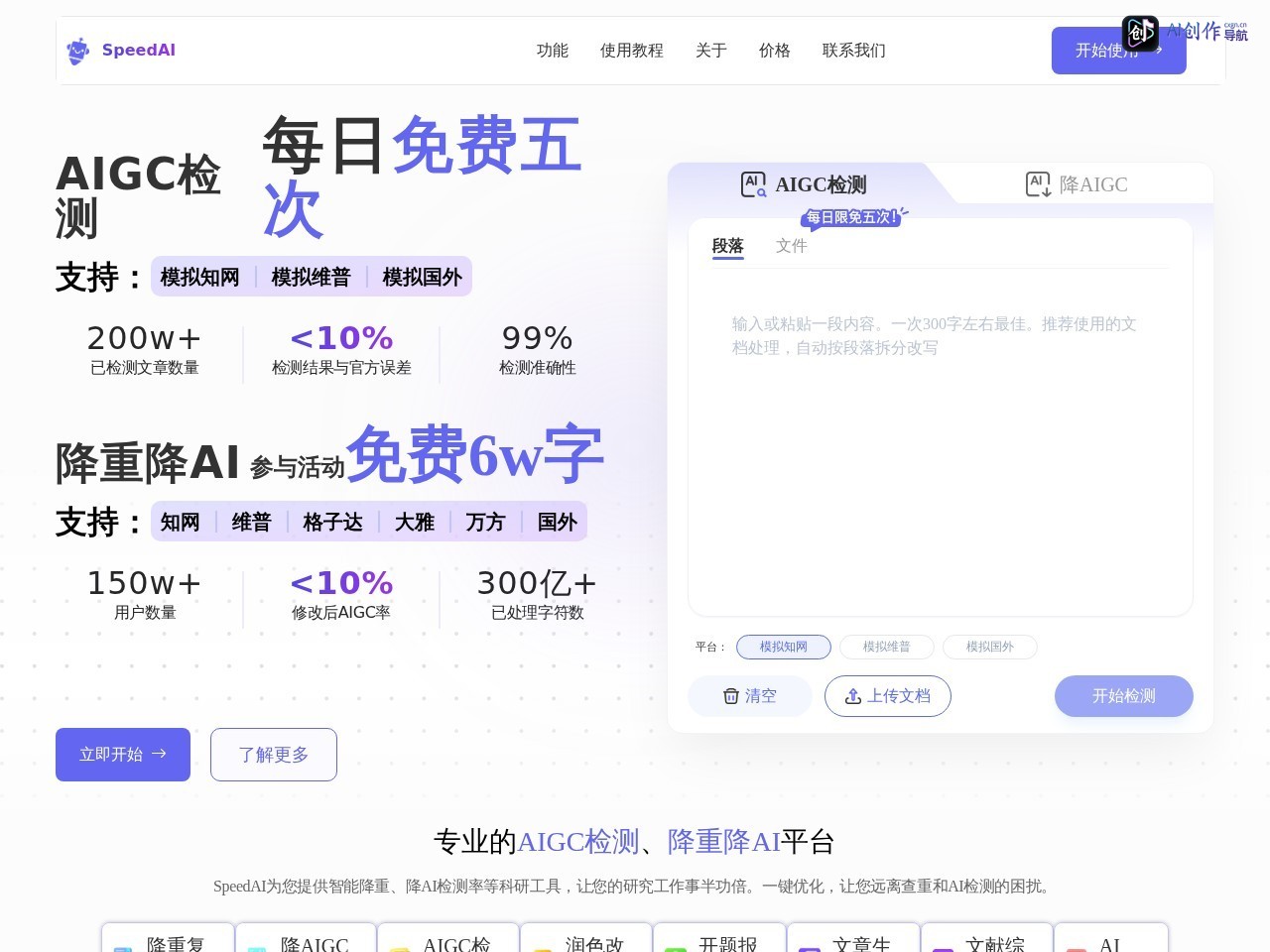Select the 模拟维普 platform option
The height and width of the screenshot is (952, 1270).
point(887,647)
